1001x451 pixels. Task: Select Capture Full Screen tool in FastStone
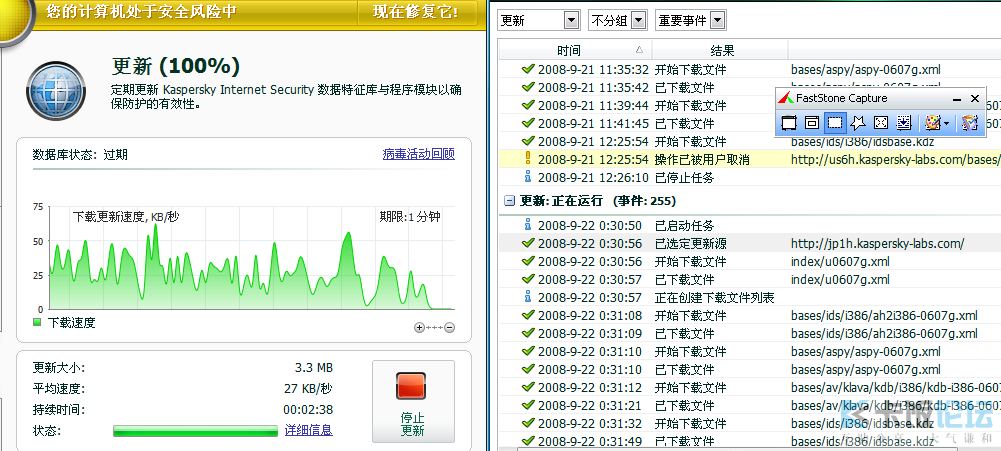point(881,123)
